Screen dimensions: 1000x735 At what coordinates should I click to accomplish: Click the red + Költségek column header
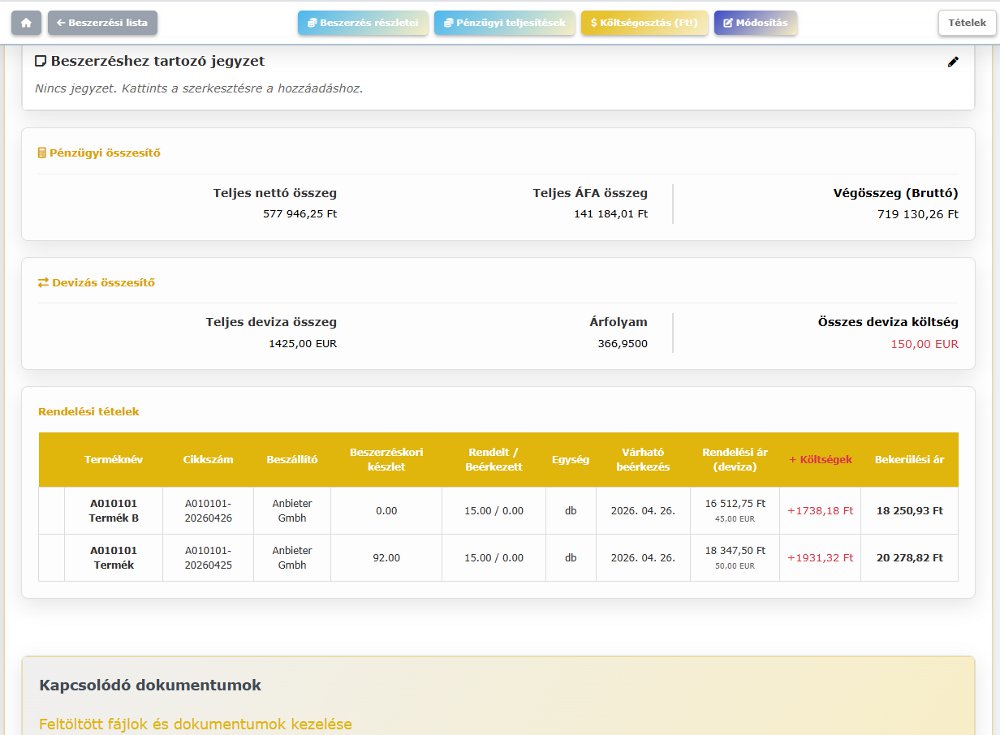(x=820, y=460)
